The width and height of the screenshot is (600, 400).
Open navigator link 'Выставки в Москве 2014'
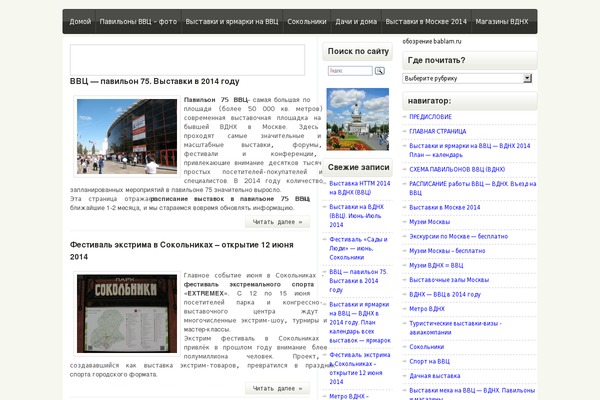(x=445, y=207)
